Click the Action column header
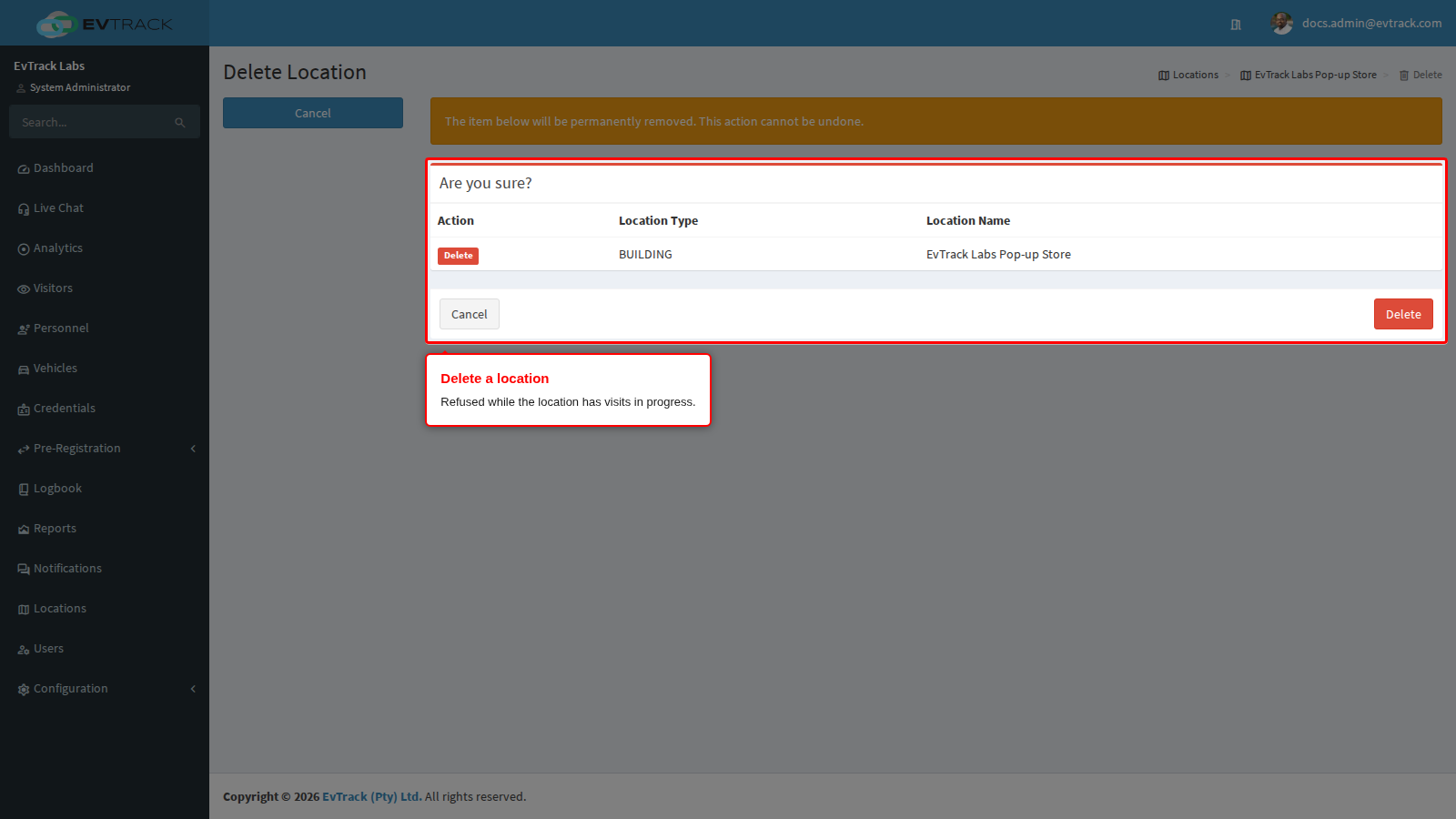 pyautogui.click(x=455, y=221)
